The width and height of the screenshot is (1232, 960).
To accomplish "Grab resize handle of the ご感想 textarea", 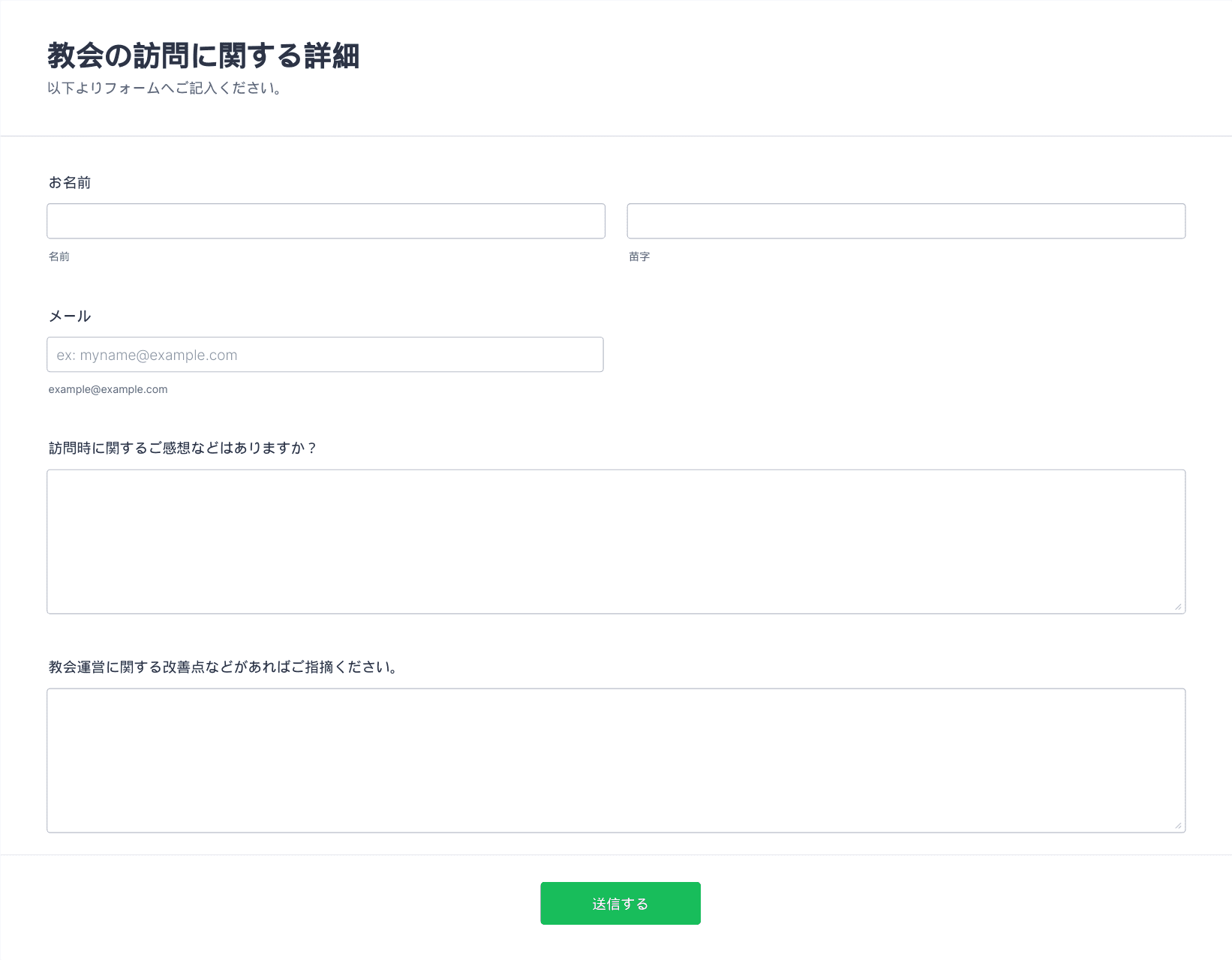I will point(1178,606).
